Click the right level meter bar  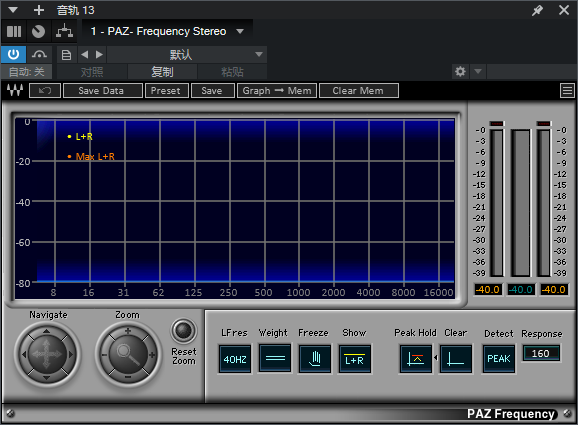[x=544, y=203]
